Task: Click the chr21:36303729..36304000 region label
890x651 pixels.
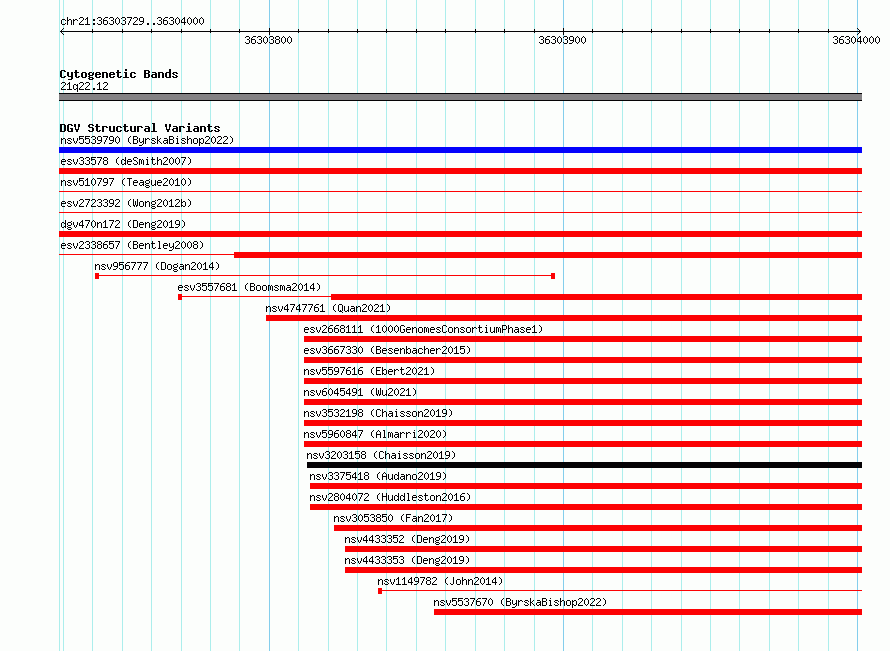Action: 132,21
